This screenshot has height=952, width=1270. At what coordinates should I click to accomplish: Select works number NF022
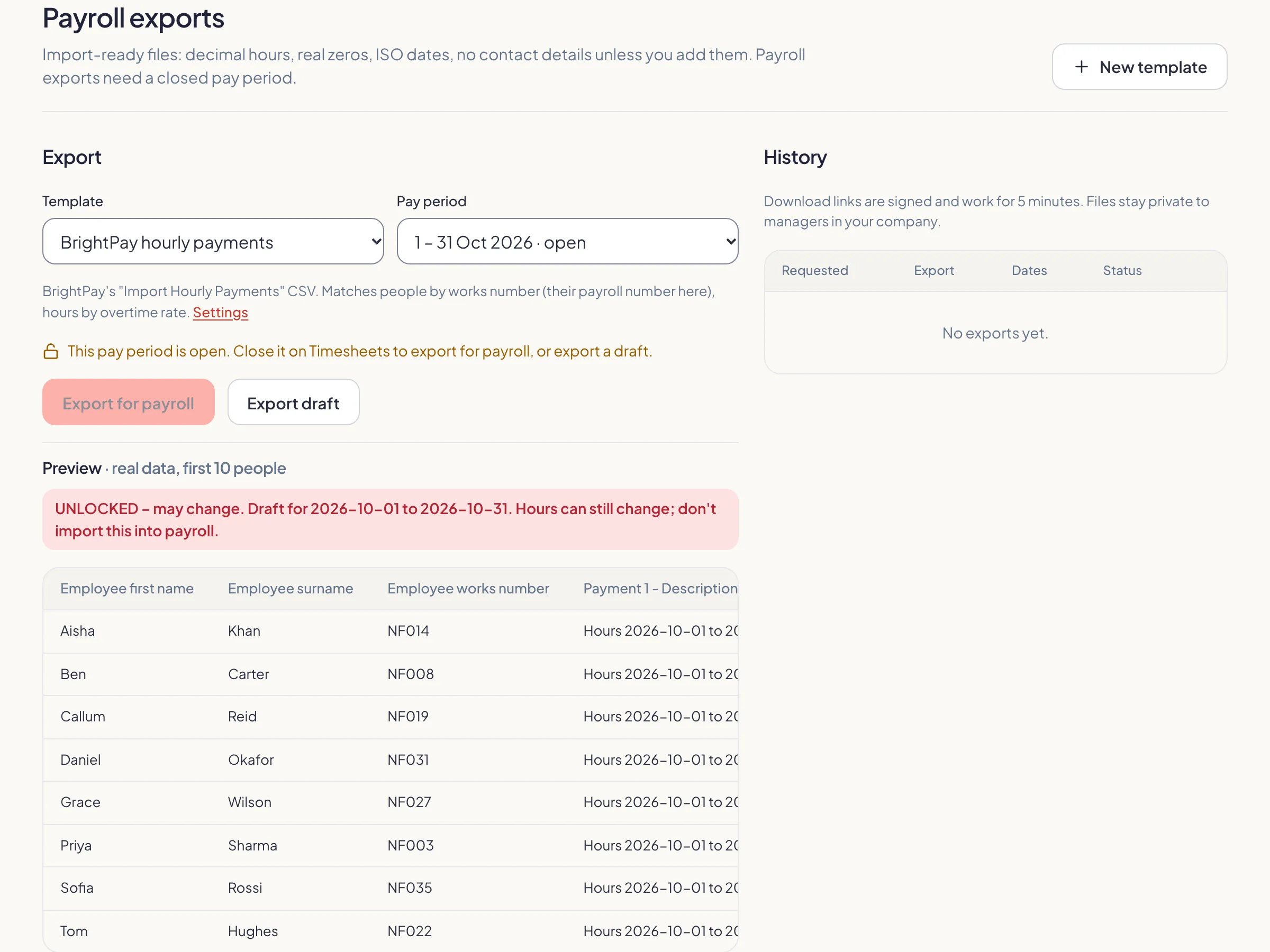coord(410,931)
